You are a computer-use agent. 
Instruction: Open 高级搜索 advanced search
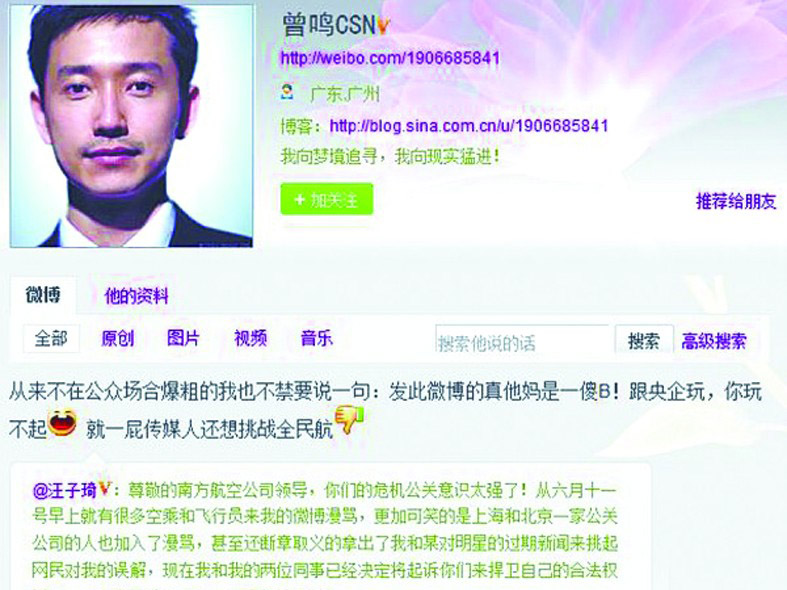(x=714, y=341)
